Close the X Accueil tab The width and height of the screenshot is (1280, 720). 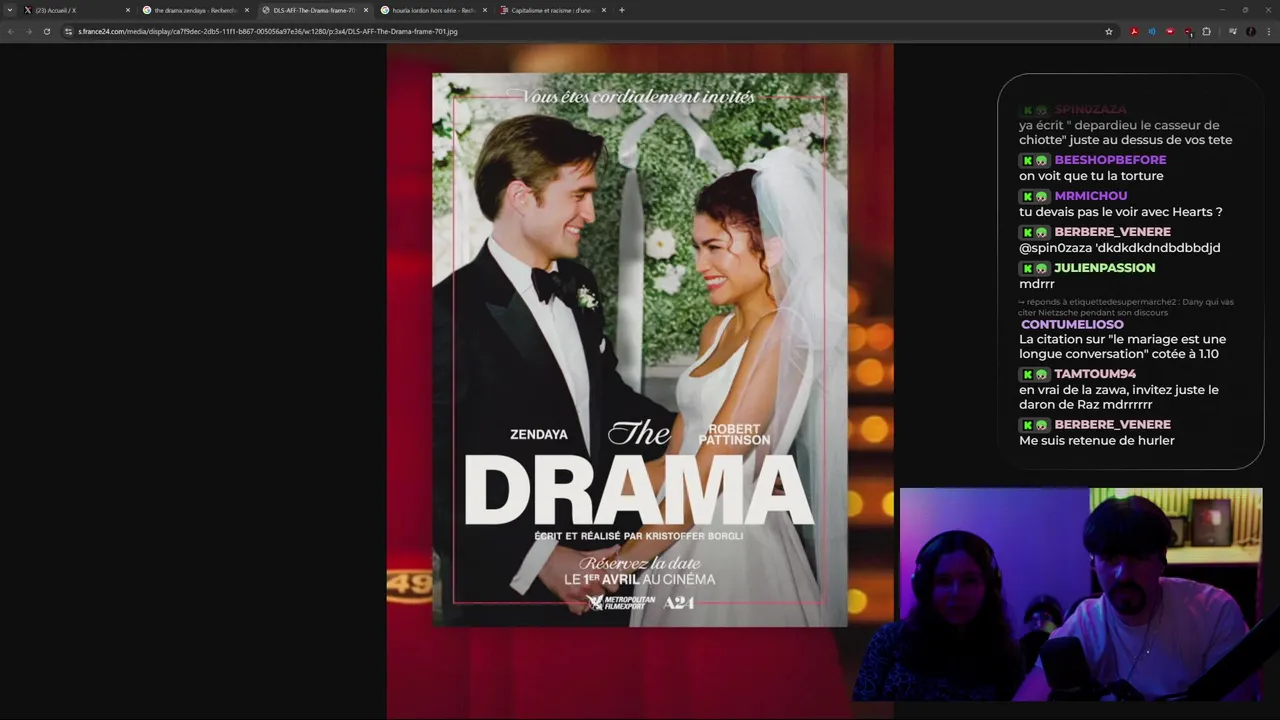[x=128, y=10]
